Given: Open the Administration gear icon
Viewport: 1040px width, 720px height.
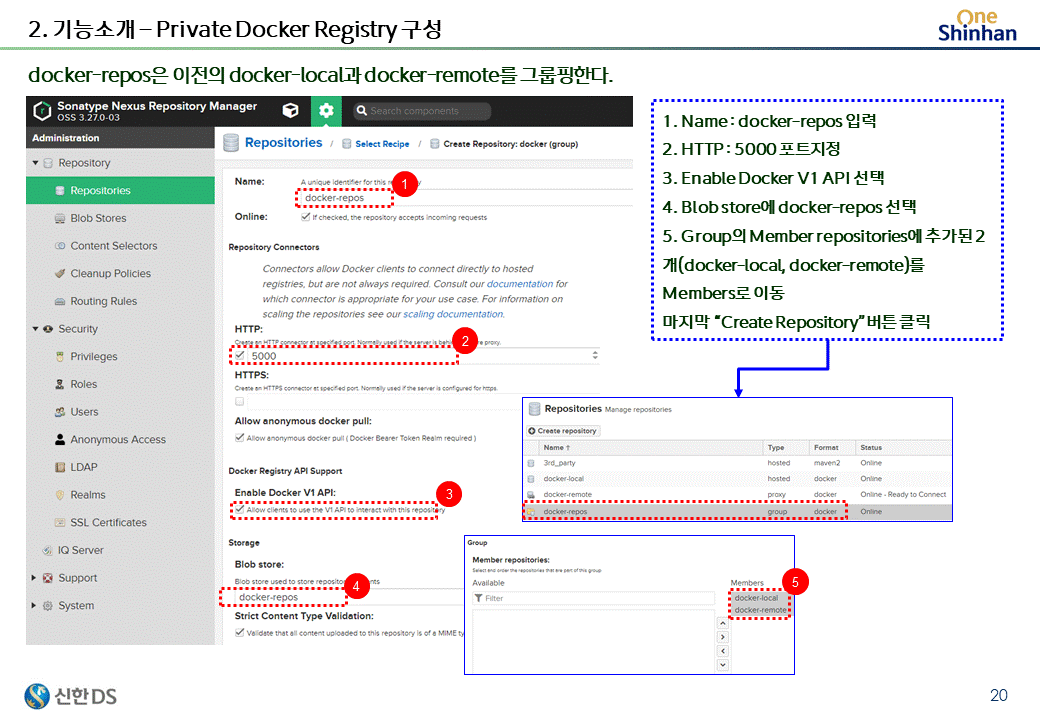Looking at the screenshot, I should pyautogui.click(x=326, y=111).
